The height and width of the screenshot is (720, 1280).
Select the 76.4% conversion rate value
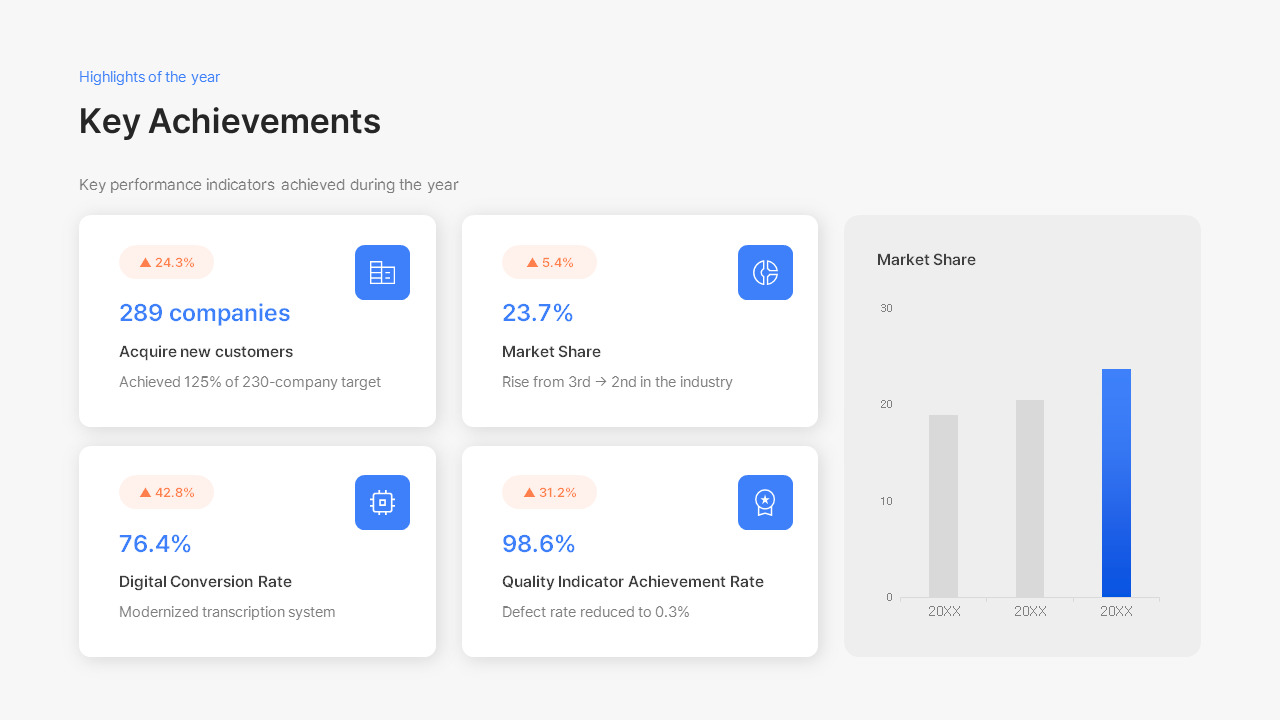[x=155, y=543]
